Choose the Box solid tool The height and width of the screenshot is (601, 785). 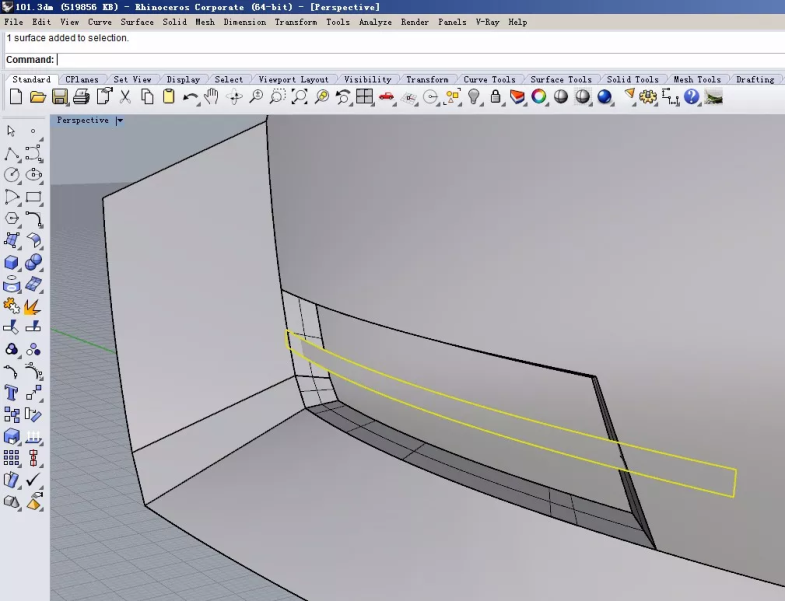(x=12, y=262)
